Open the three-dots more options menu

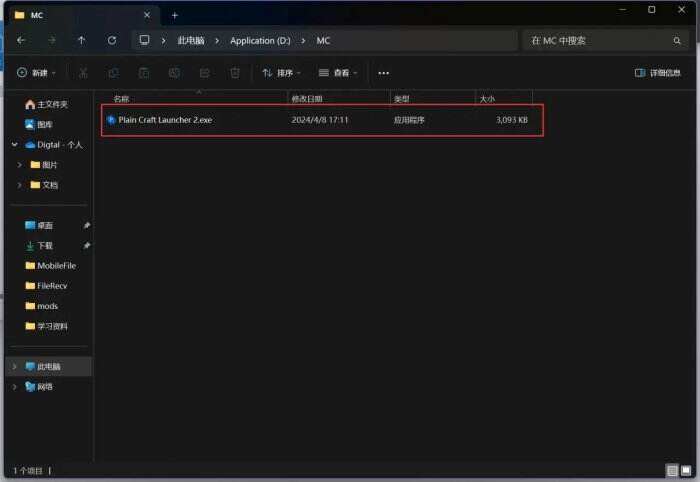[x=383, y=73]
